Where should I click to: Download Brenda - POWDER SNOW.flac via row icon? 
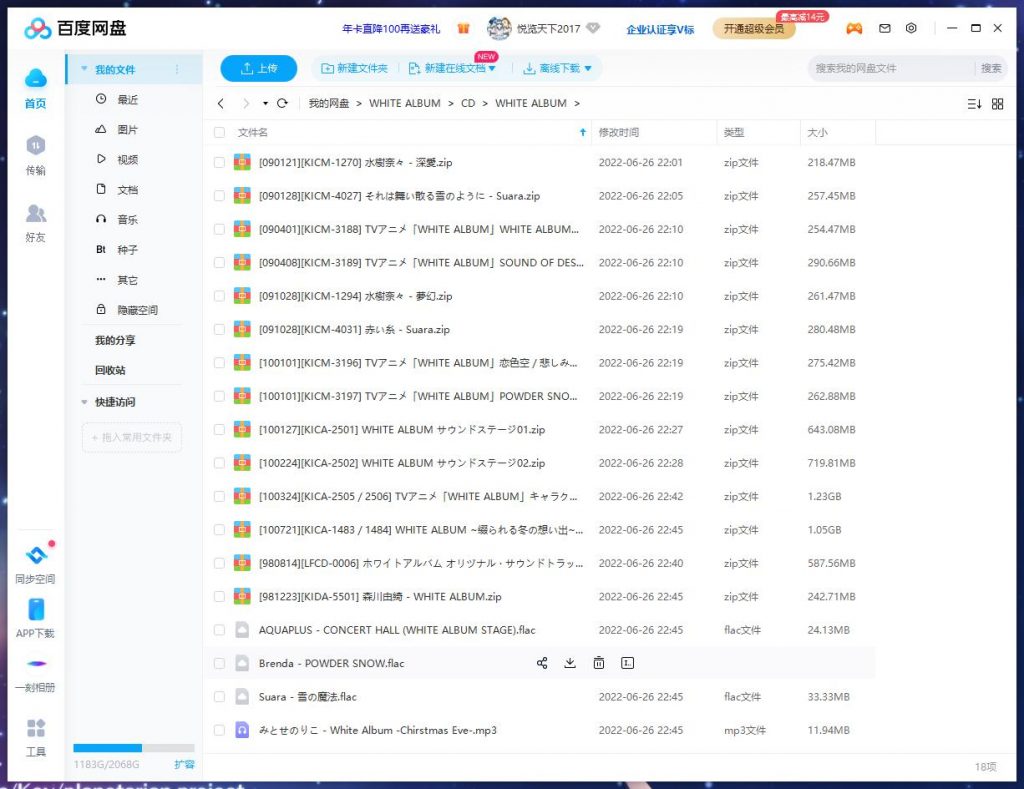pos(570,663)
